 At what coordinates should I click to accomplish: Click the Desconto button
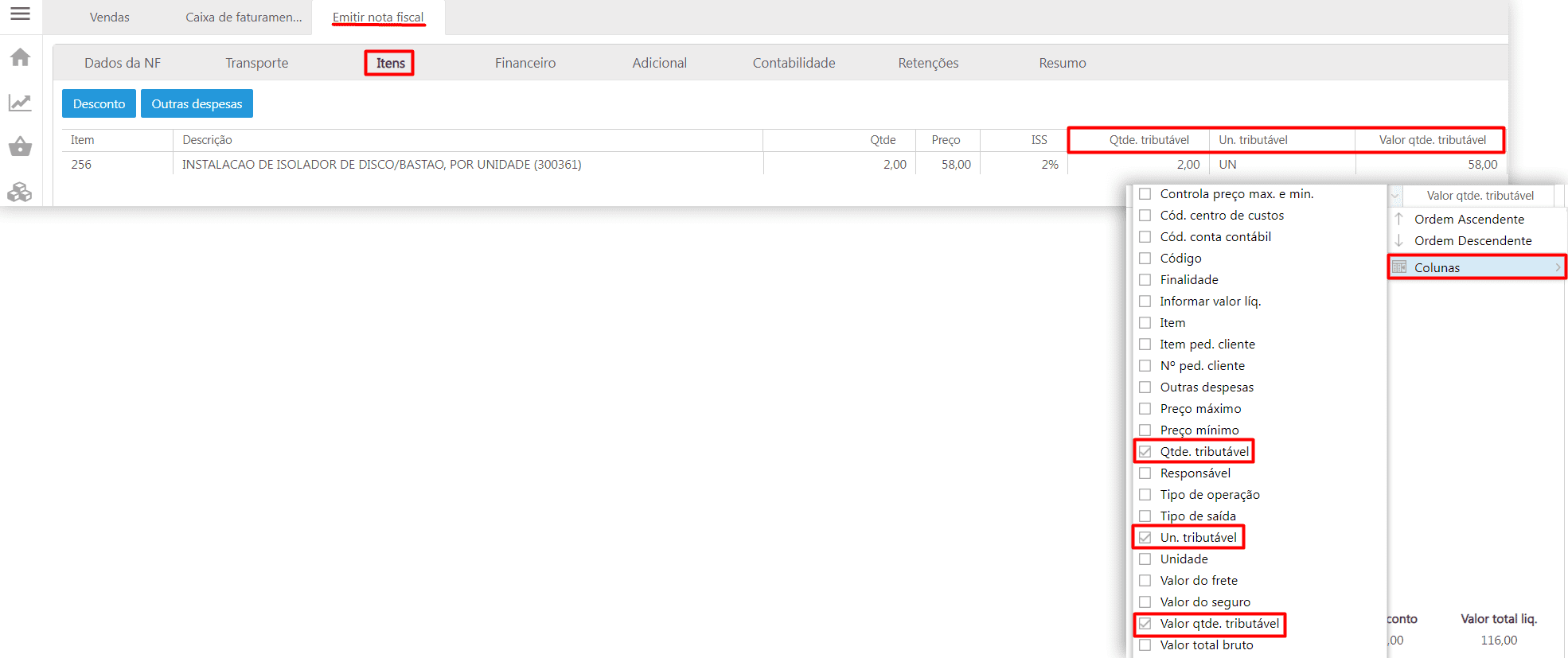[x=99, y=104]
